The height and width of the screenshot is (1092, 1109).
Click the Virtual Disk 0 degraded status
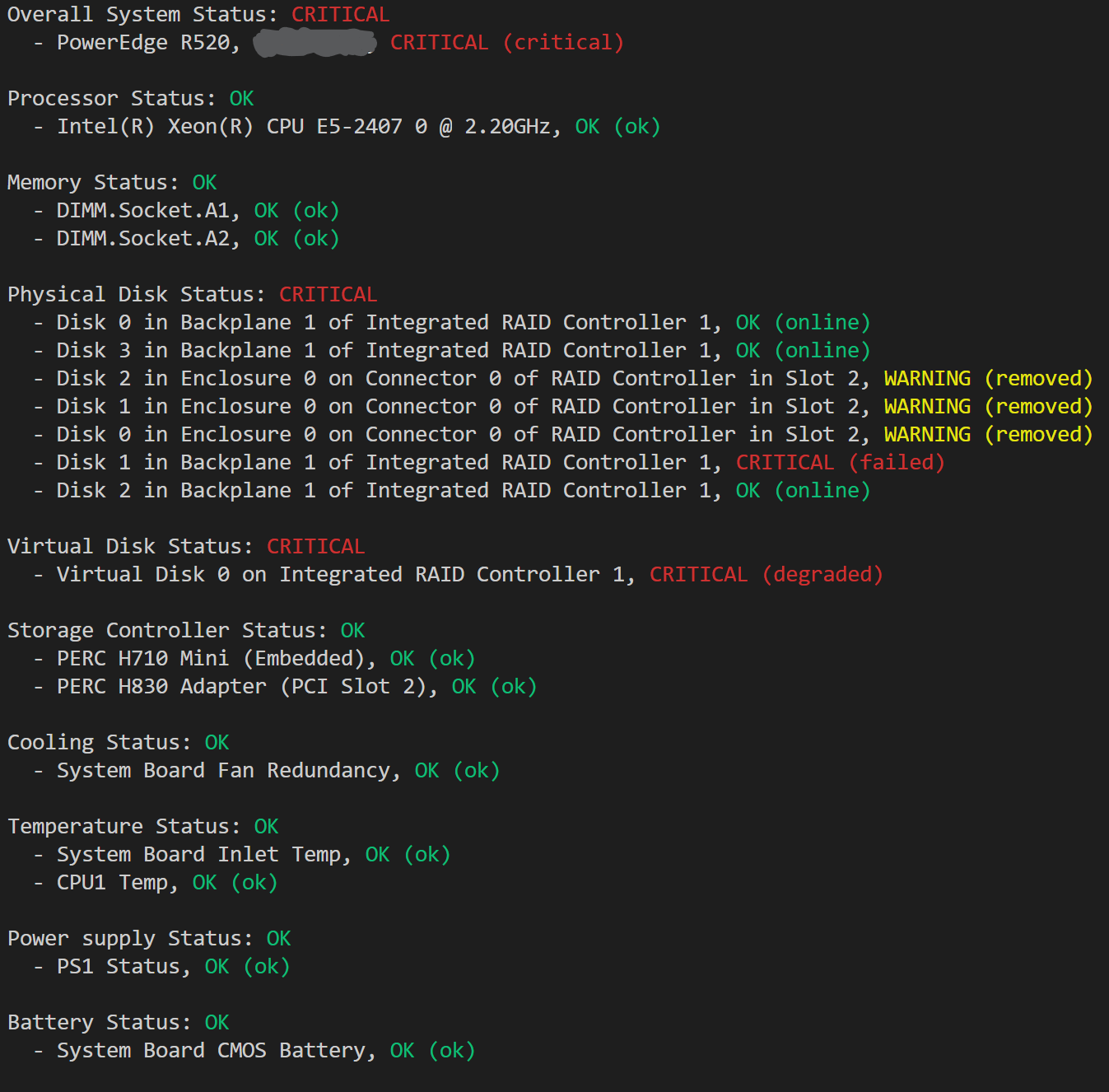pos(766,575)
